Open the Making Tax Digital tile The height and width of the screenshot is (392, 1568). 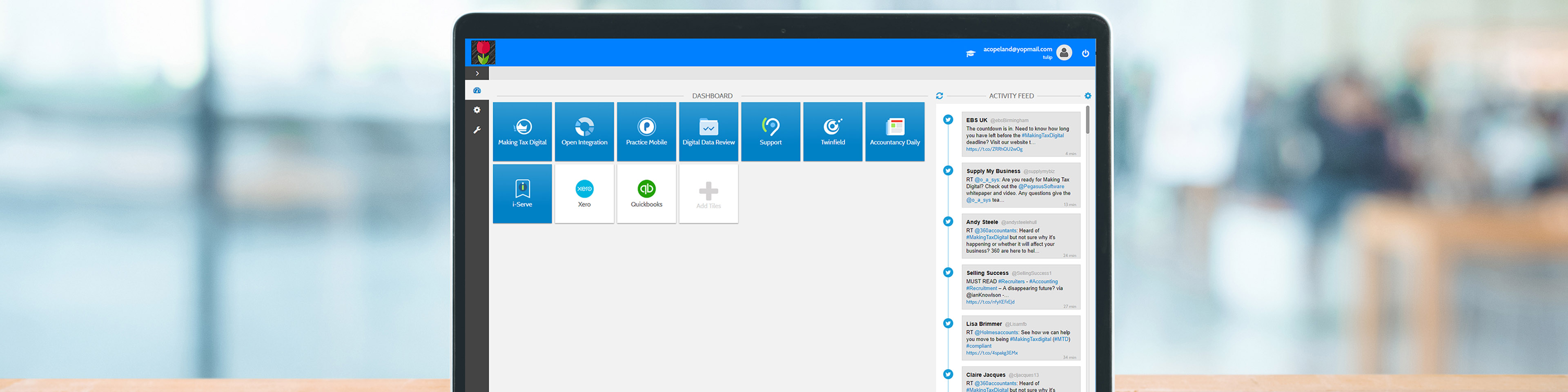(x=522, y=131)
